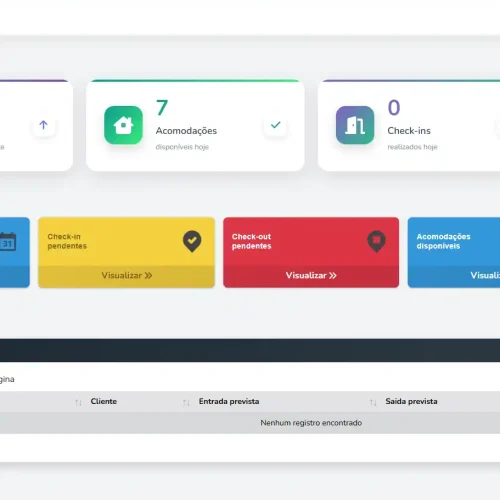The image size is (500, 500).
Task: Sort by the Saída prevista column
Action: coord(411,401)
